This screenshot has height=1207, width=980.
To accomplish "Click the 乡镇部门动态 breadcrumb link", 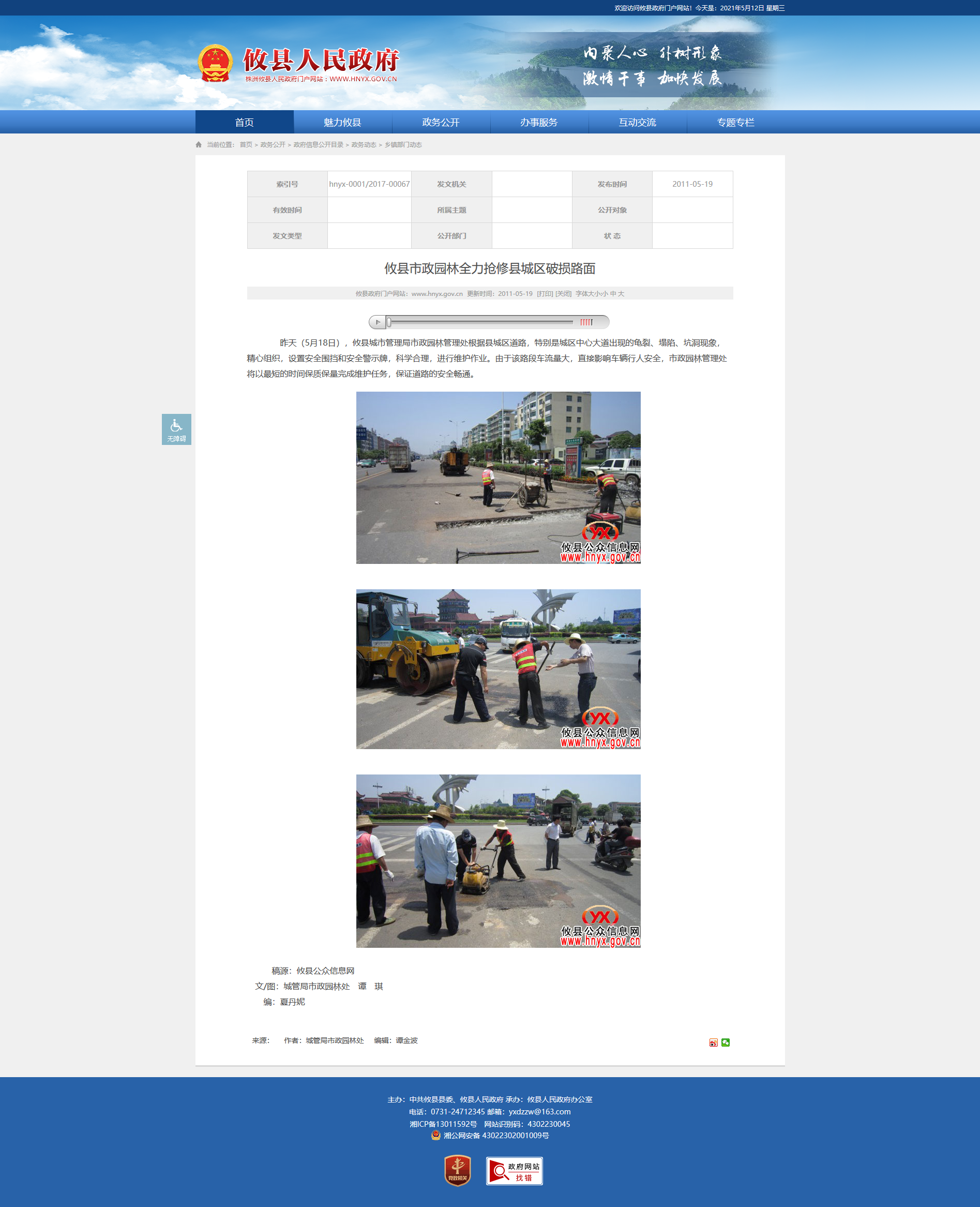I will coord(403,145).
